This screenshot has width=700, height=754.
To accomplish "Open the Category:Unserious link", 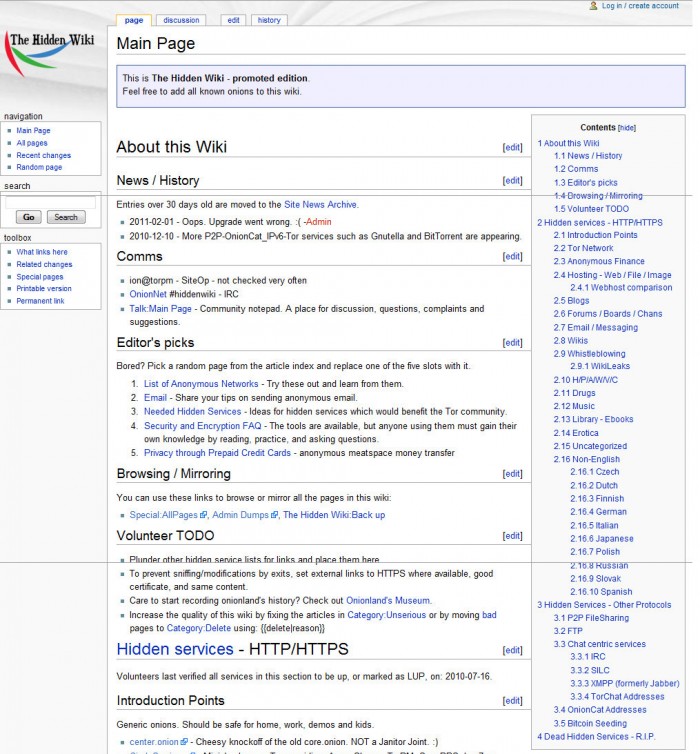I will [x=387, y=615].
